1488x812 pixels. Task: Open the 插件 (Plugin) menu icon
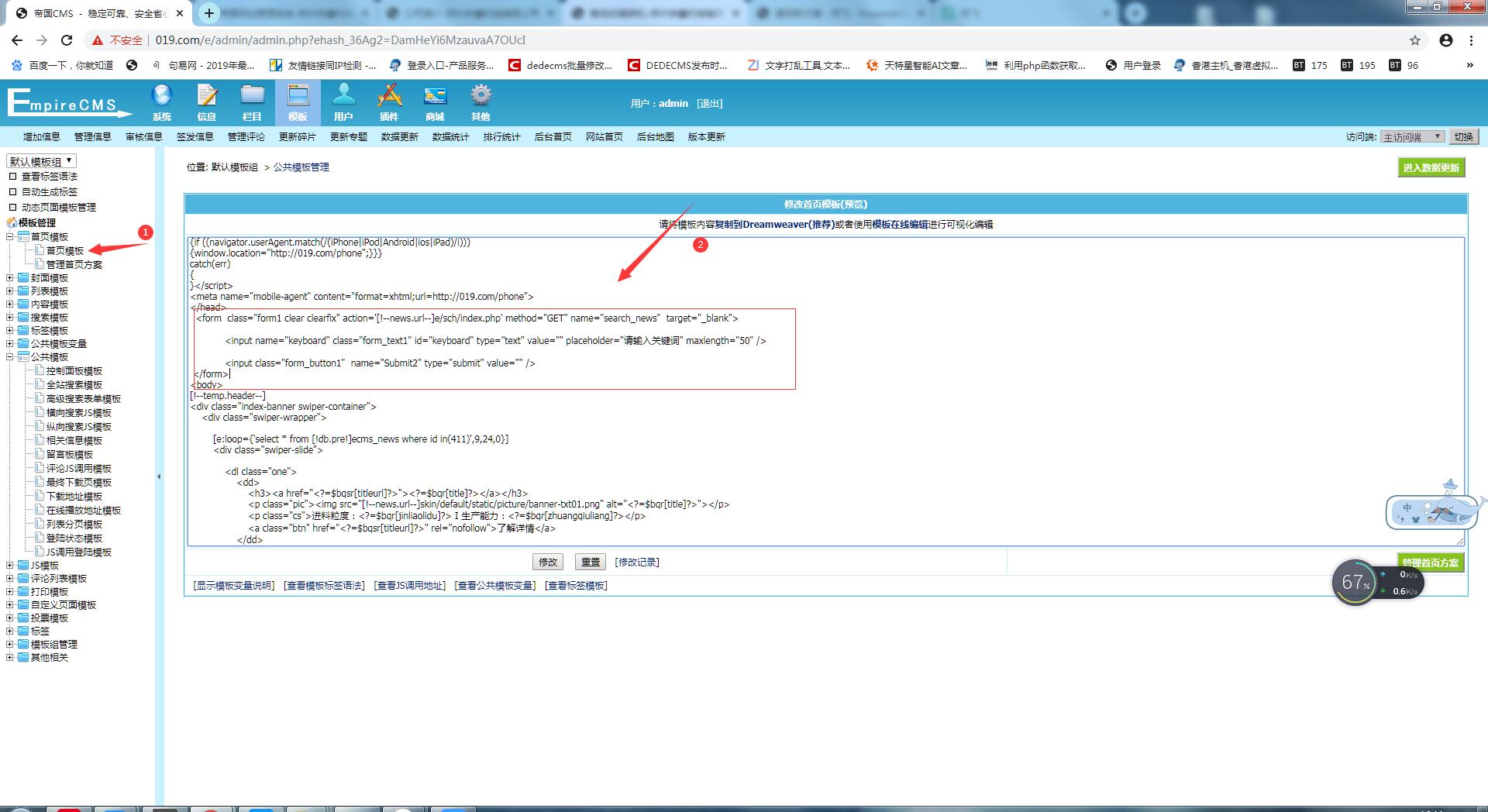pyautogui.click(x=389, y=102)
